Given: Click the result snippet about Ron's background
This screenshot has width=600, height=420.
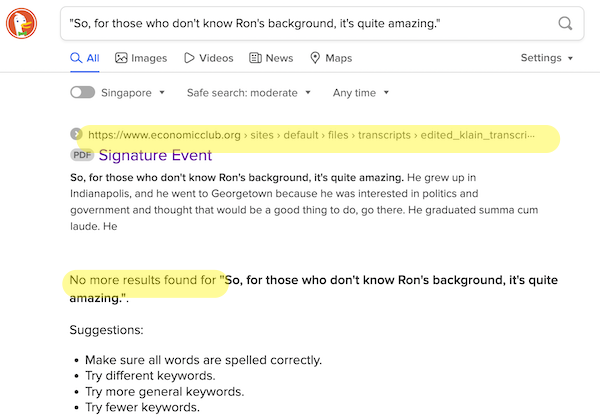Looking at the screenshot, I should (x=304, y=202).
